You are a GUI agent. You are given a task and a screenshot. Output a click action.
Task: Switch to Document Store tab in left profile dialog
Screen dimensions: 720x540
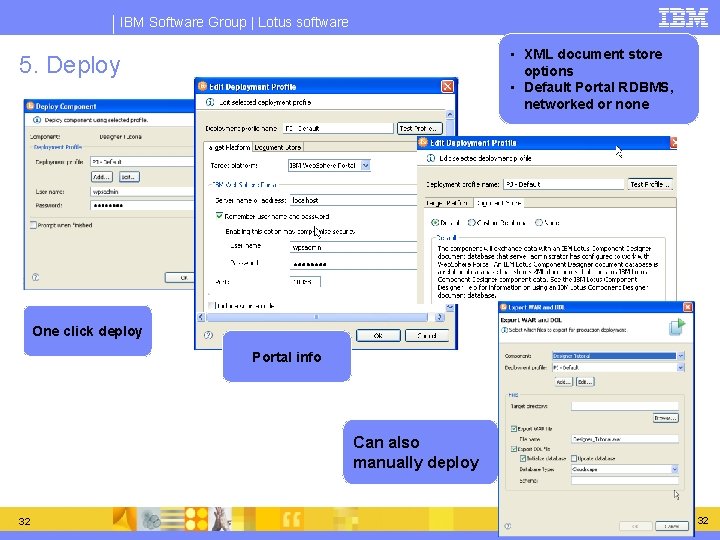click(278, 147)
